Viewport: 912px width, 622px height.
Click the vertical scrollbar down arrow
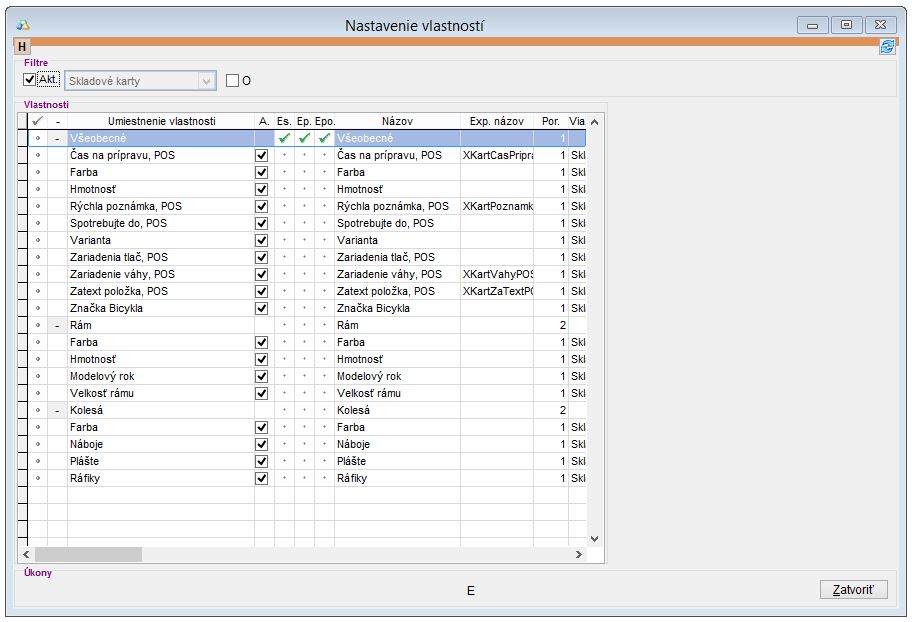pos(594,537)
